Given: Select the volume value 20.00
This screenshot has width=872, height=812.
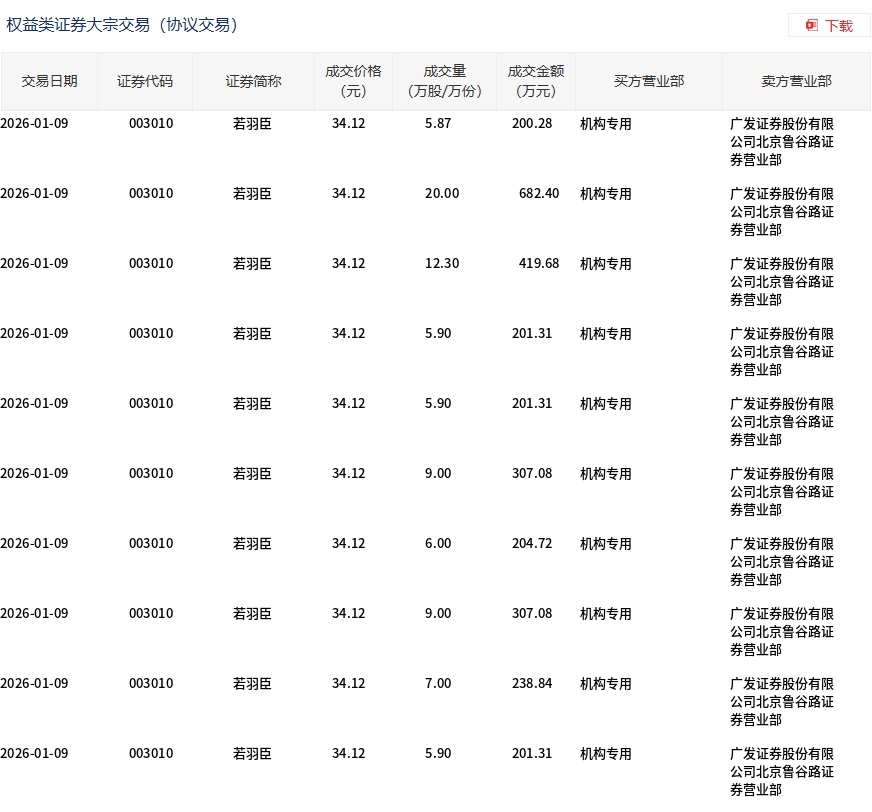Looking at the screenshot, I should [x=442, y=194].
